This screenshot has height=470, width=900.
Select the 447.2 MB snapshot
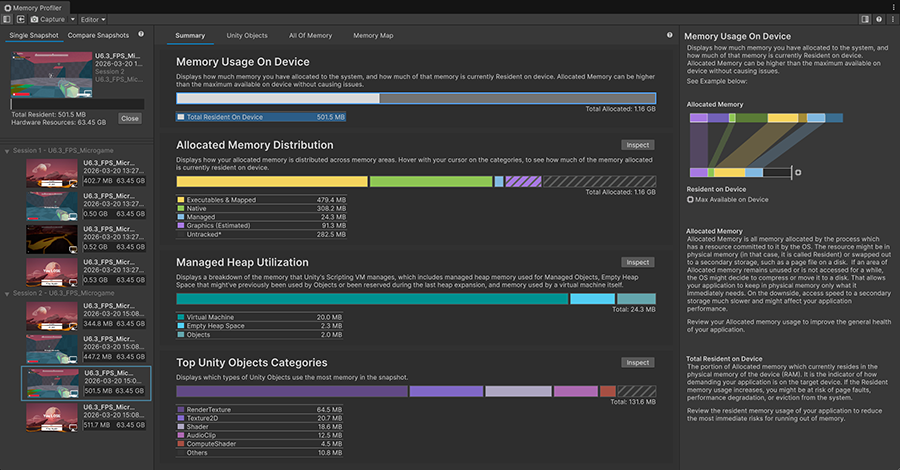[86, 348]
